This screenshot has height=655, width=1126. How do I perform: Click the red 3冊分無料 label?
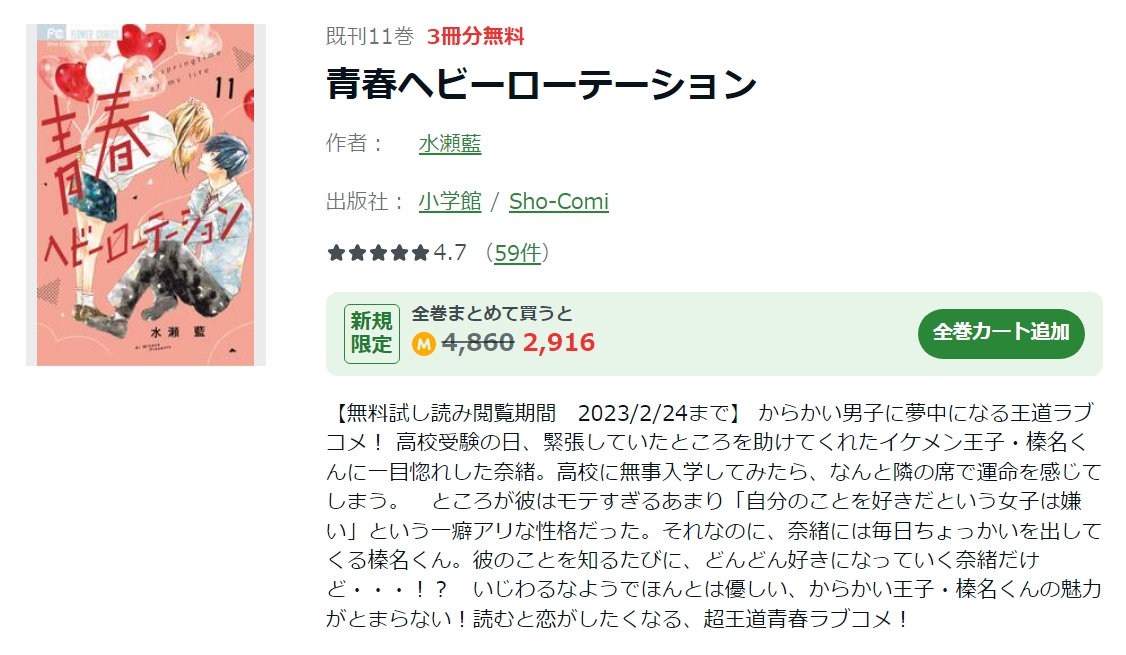tap(475, 36)
